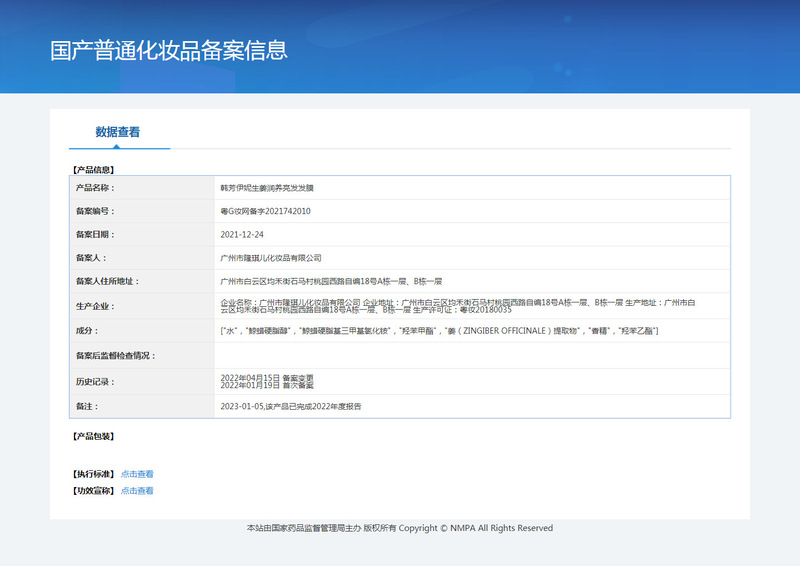Select the ingredient list containing ZINGIBER OFFICINALE
Screen dimensions: 800x566
click(x=439, y=331)
